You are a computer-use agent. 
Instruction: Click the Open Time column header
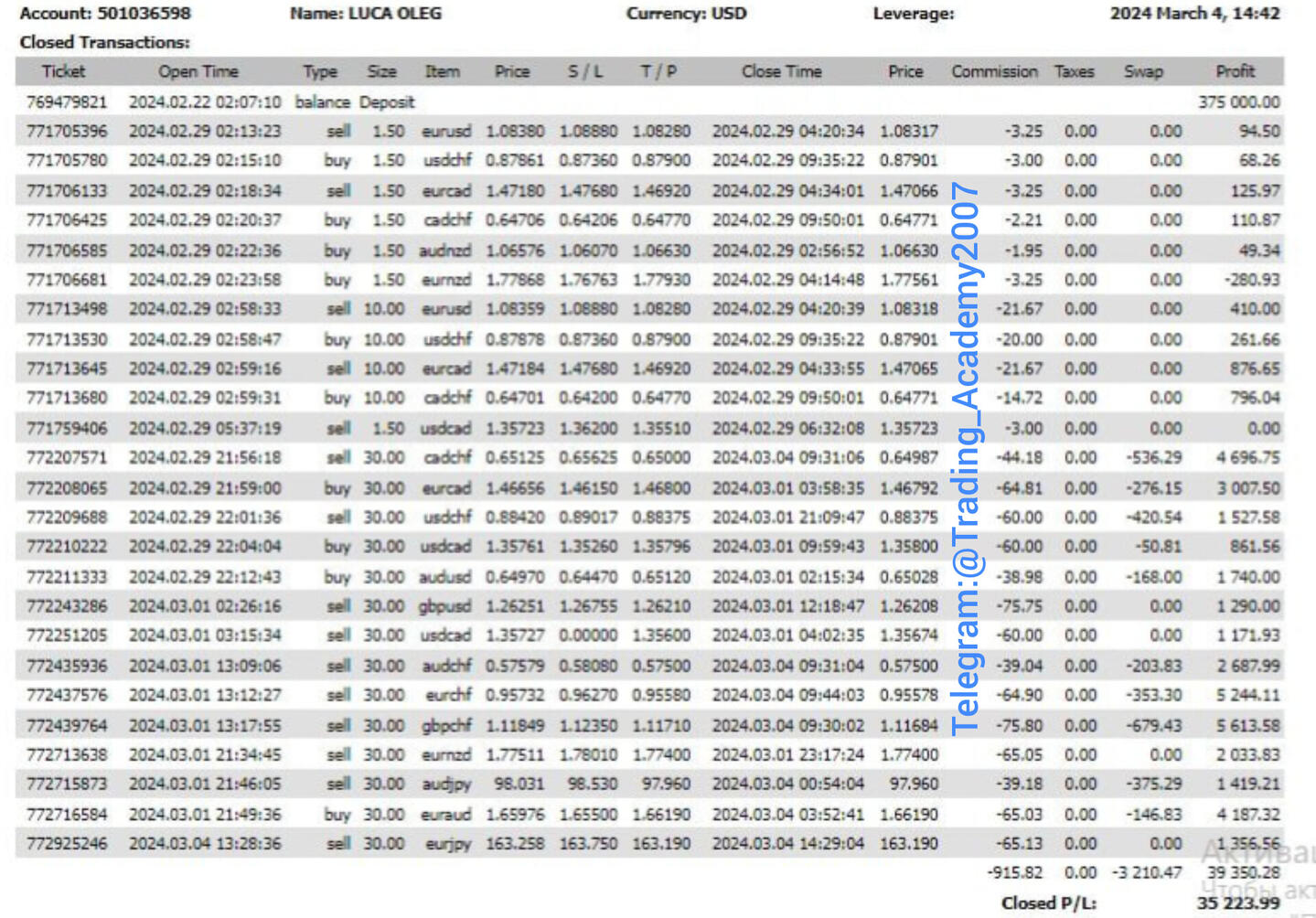tap(198, 71)
